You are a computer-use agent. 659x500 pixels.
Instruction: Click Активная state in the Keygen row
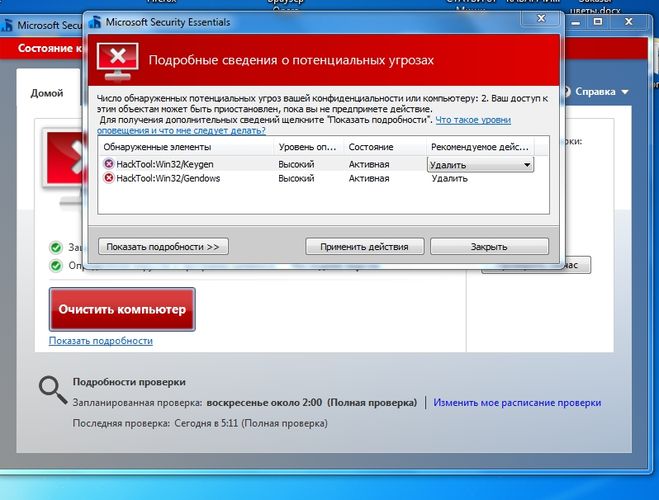(369, 164)
